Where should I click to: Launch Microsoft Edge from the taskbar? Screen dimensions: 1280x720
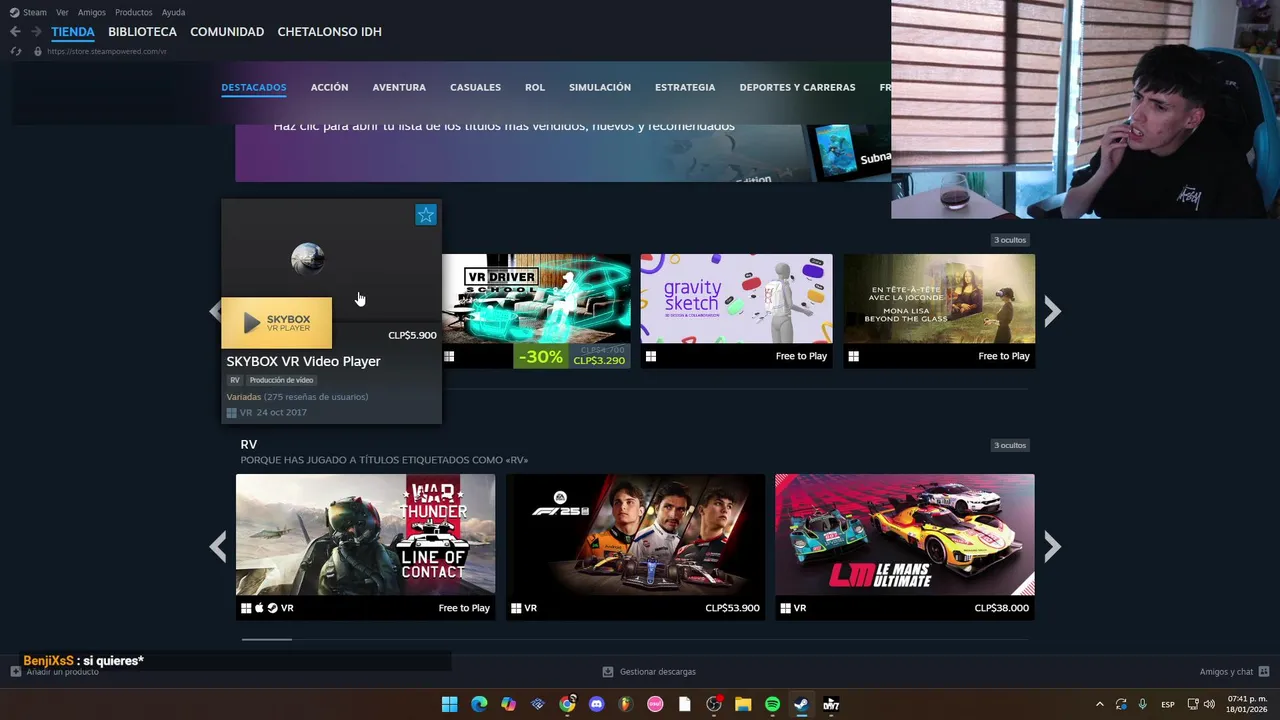click(479, 704)
